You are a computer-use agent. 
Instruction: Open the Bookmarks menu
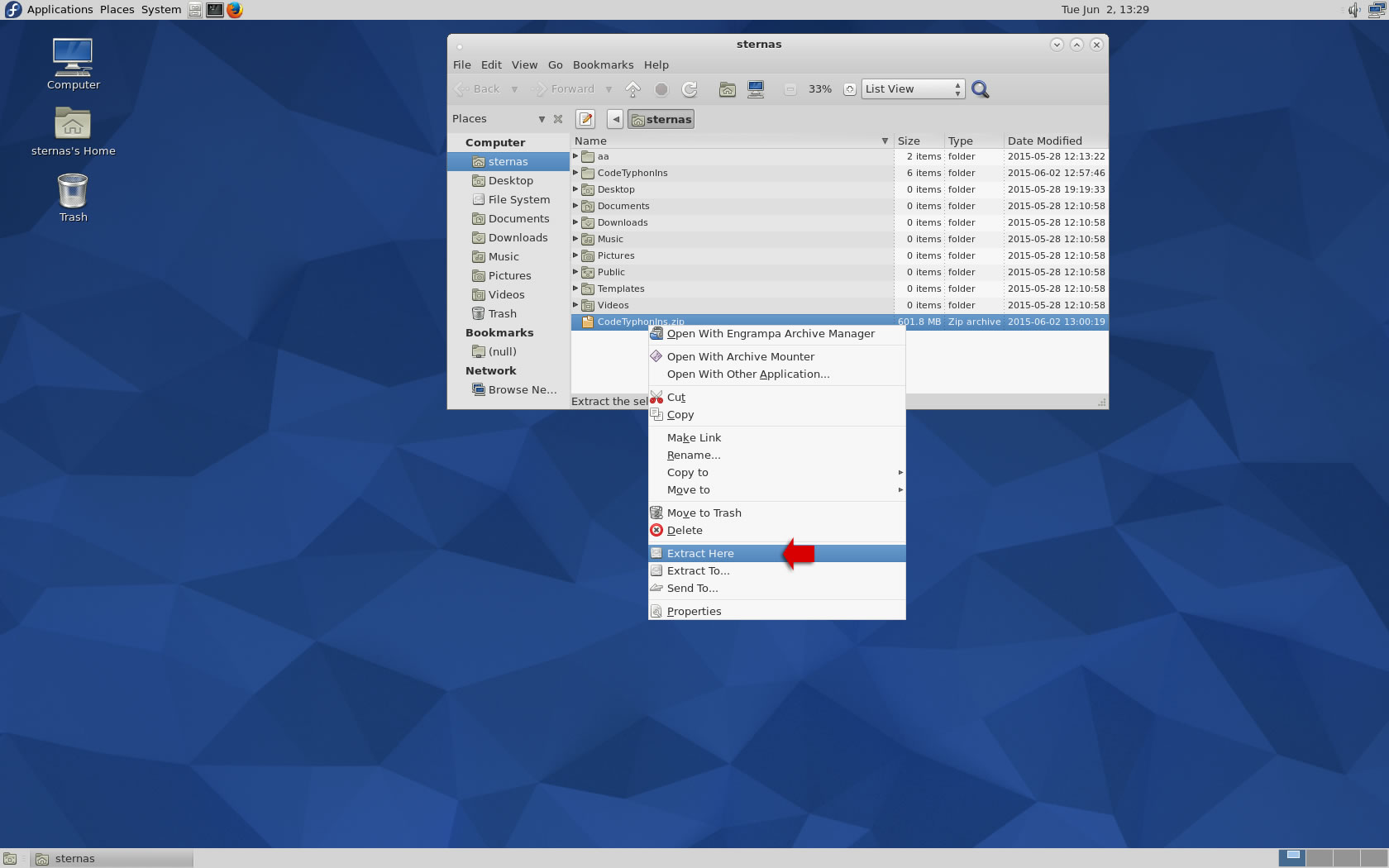click(603, 64)
